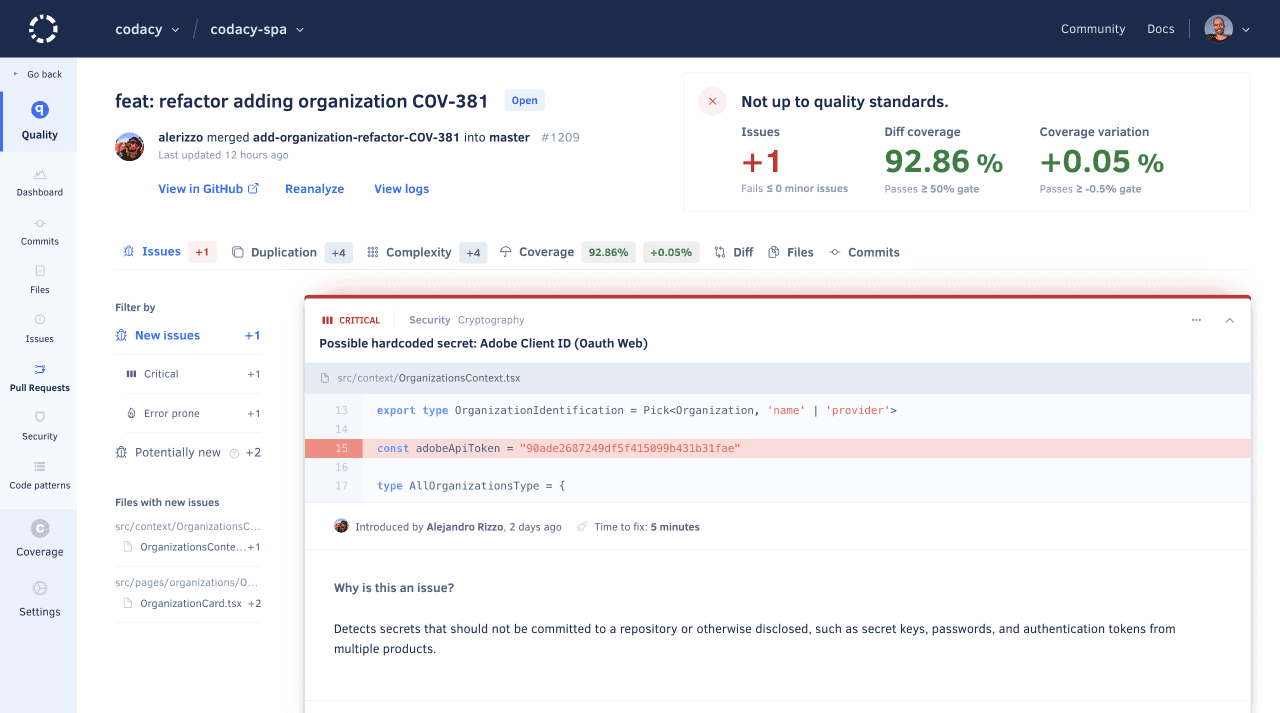The image size is (1280, 713).
Task: Collapse the hardcoded secret issue card
Action: (1229, 320)
